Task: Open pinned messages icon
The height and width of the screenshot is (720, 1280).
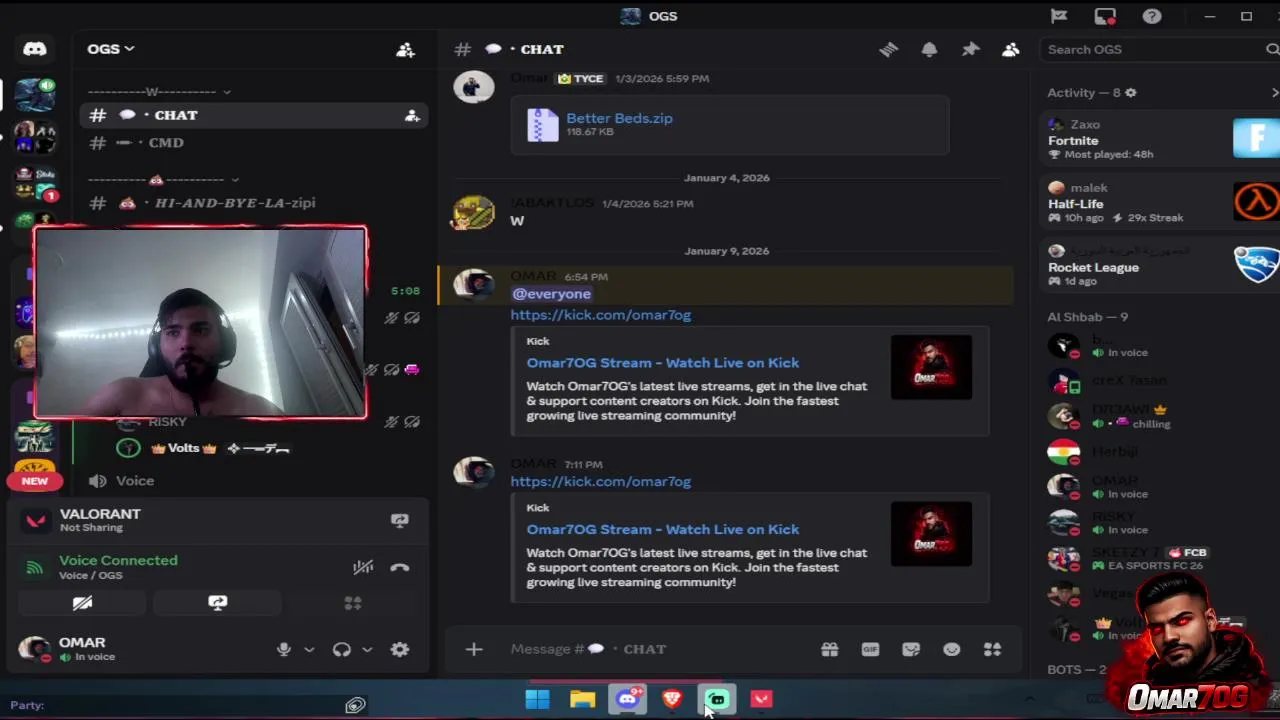Action: coord(970,49)
